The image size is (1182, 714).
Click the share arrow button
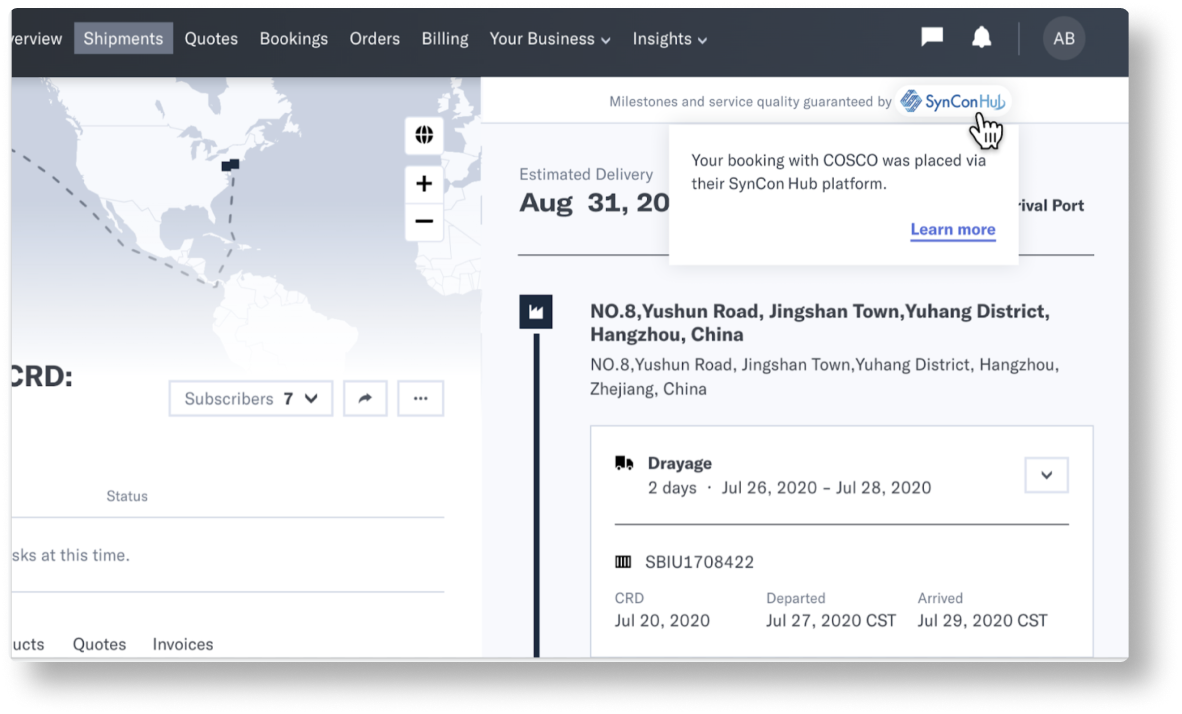(365, 398)
